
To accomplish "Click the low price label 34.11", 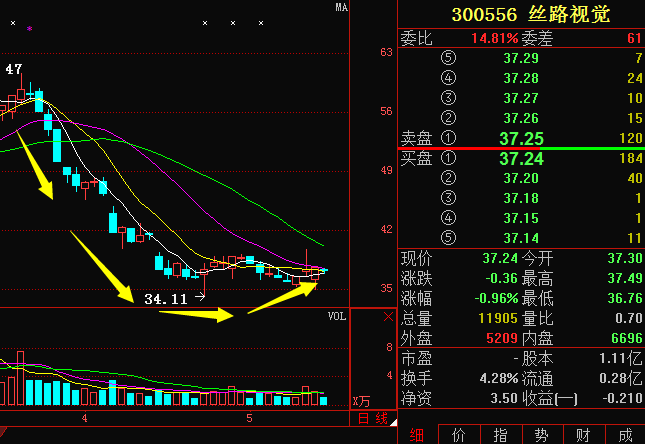I will 166,299.
